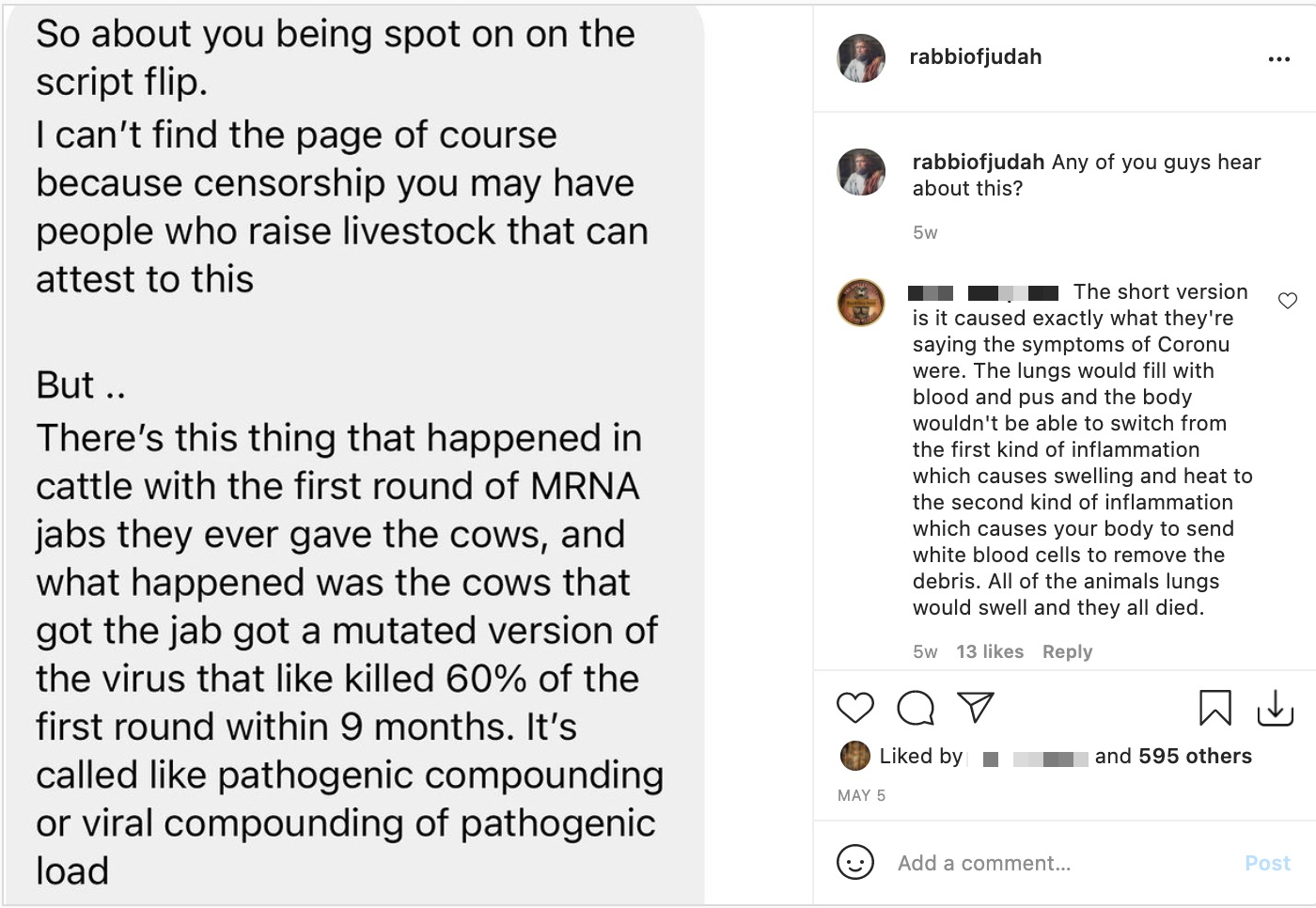Open the MAY 5 post date link
This screenshot has height=908, width=1316.
(861, 795)
